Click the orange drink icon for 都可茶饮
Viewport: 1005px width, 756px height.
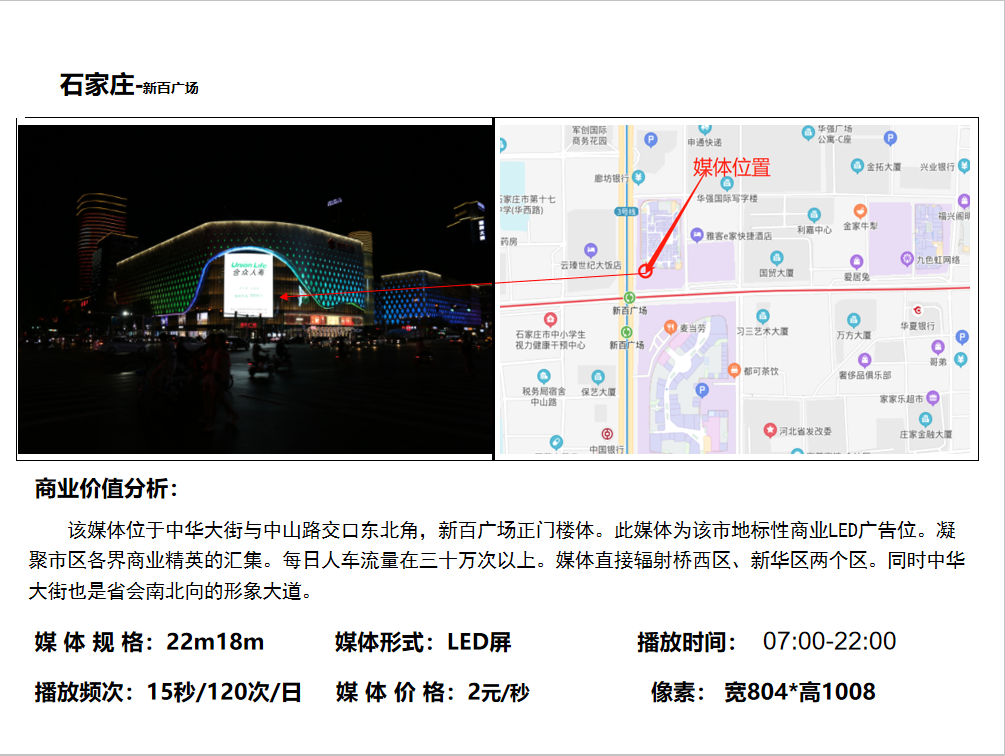[x=735, y=370]
